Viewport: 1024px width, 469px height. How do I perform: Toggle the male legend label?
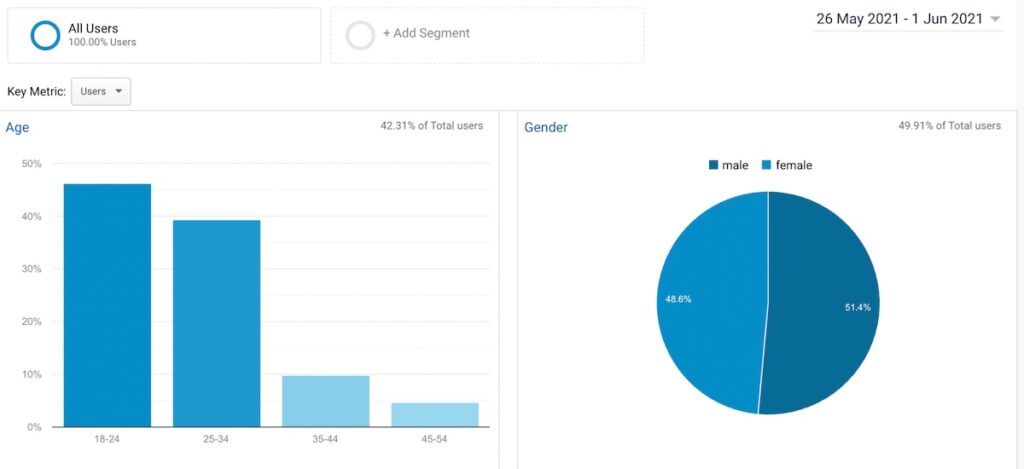[x=735, y=165]
